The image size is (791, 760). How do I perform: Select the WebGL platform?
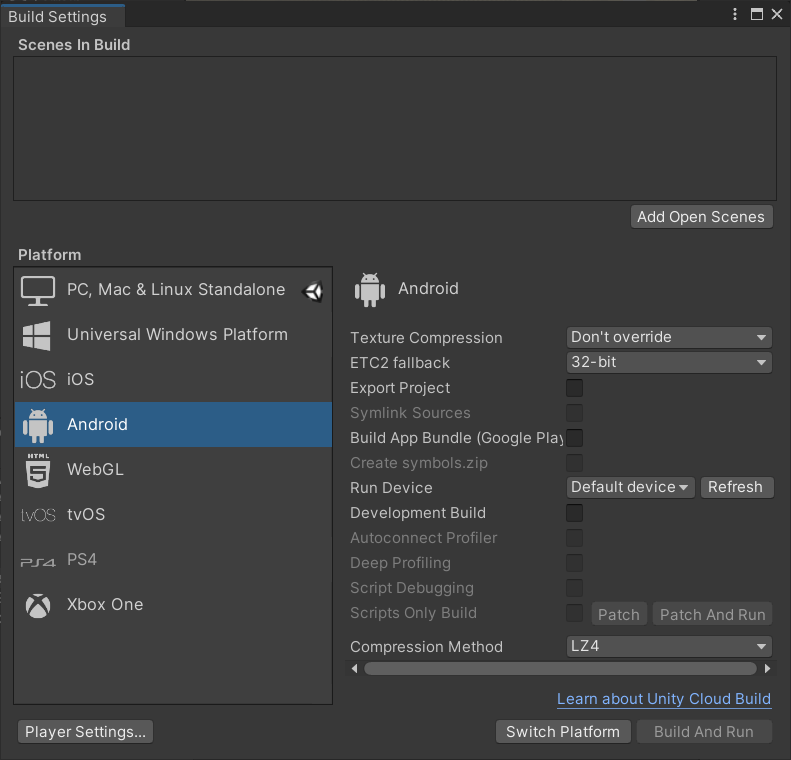pyautogui.click(x=173, y=470)
